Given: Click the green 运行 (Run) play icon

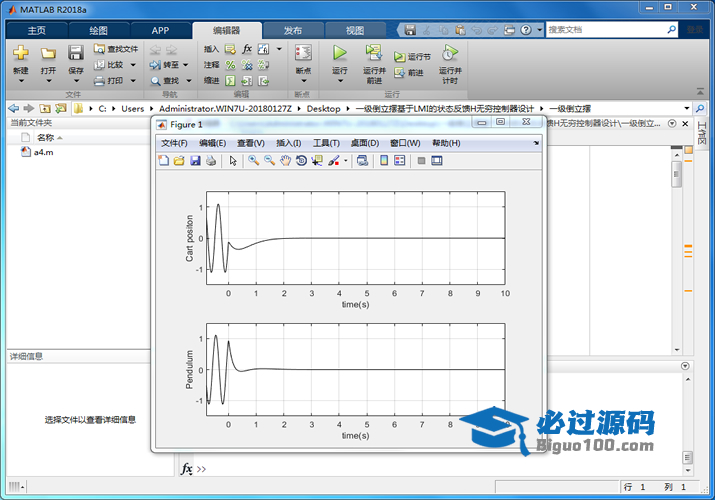Looking at the screenshot, I should tap(339, 52).
